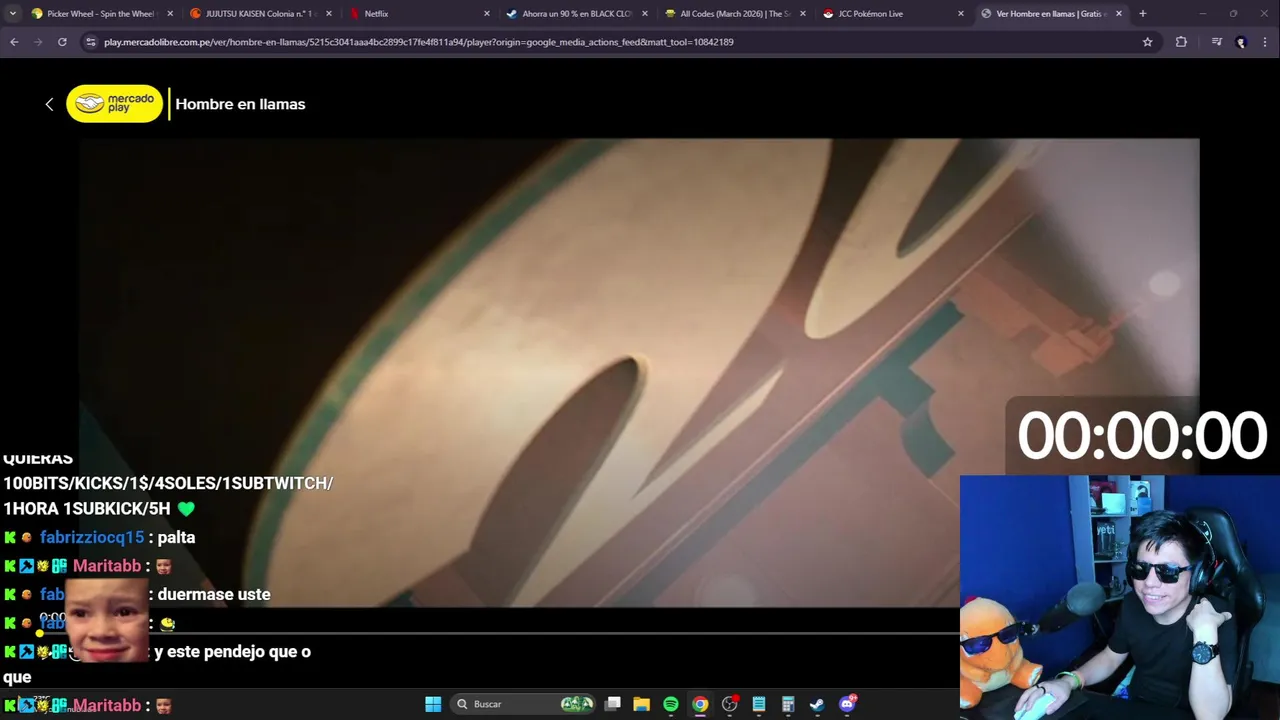
Task: Open the site information icon in address bar
Action: pos(91,42)
